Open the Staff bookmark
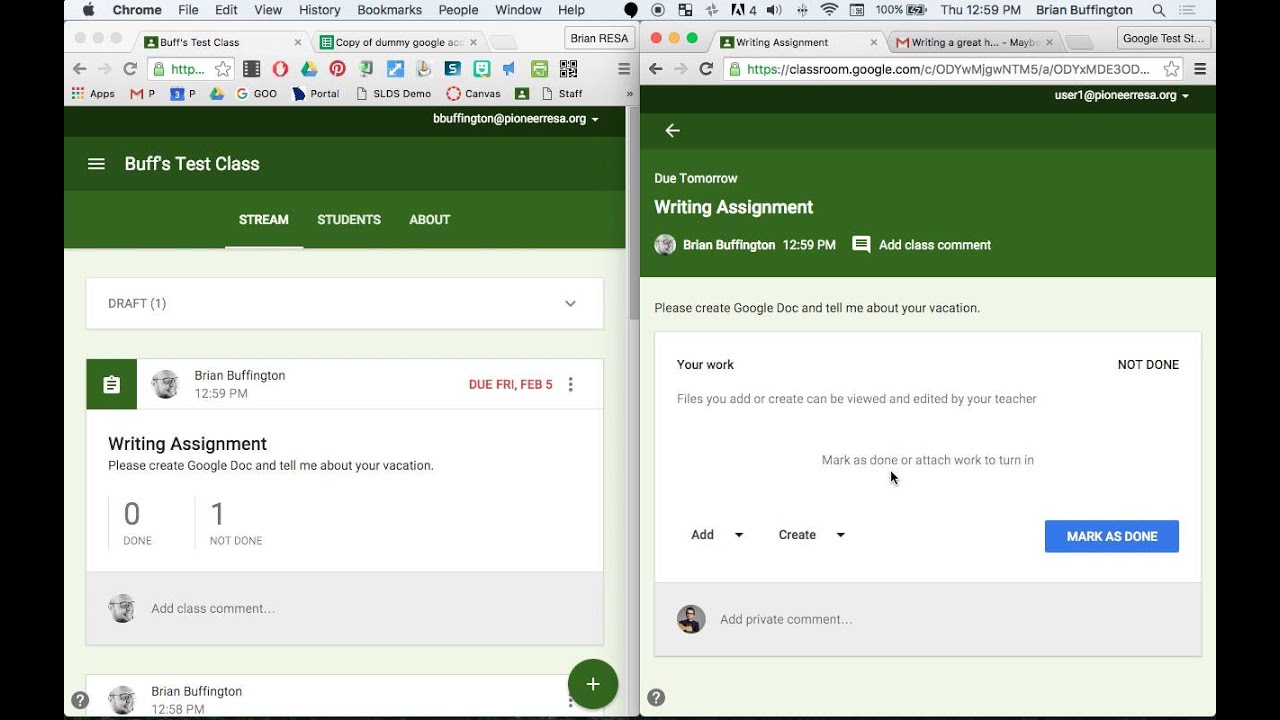Image resolution: width=1280 pixels, height=720 pixels. click(x=562, y=94)
